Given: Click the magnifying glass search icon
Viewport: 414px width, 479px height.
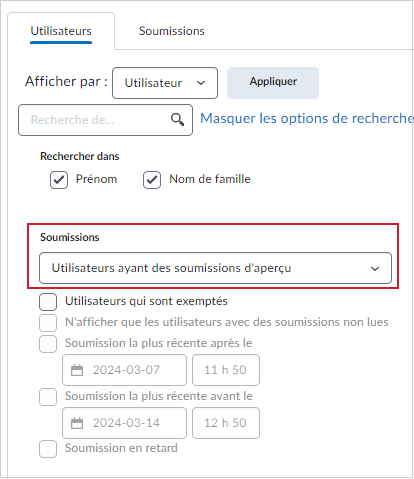Looking at the screenshot, I should click(177, 119).
